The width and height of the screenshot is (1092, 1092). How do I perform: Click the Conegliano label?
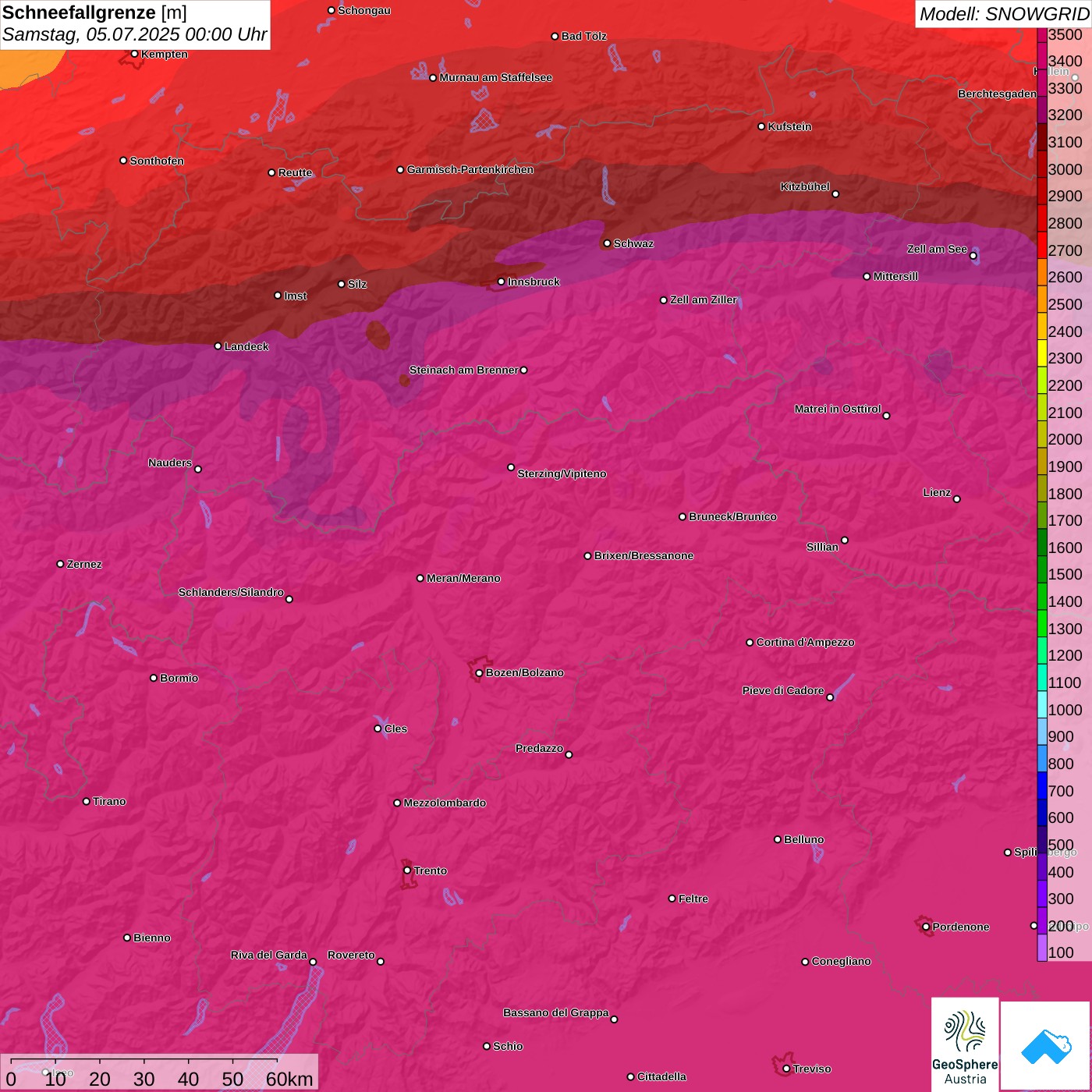coord(841,961)
